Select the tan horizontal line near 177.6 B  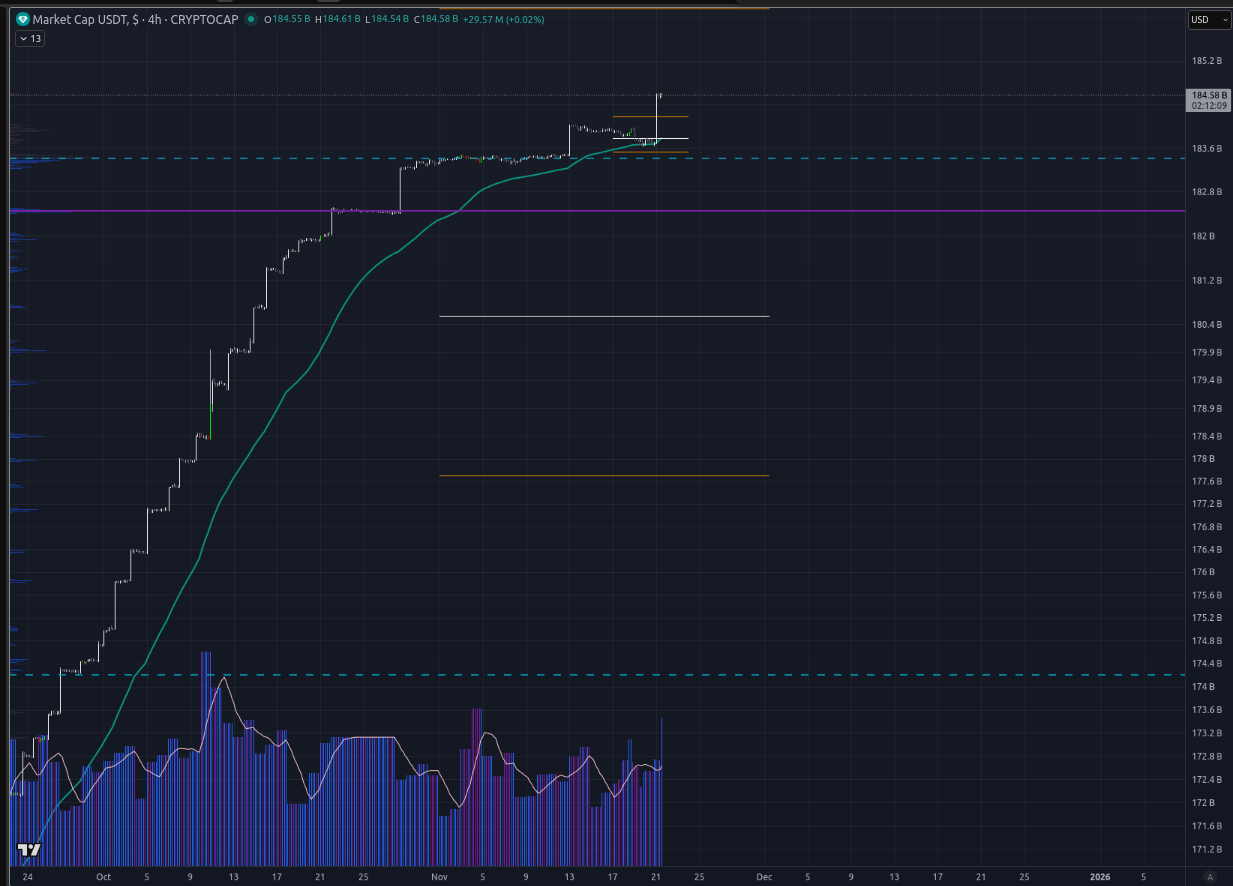click(x=600, y=476)
